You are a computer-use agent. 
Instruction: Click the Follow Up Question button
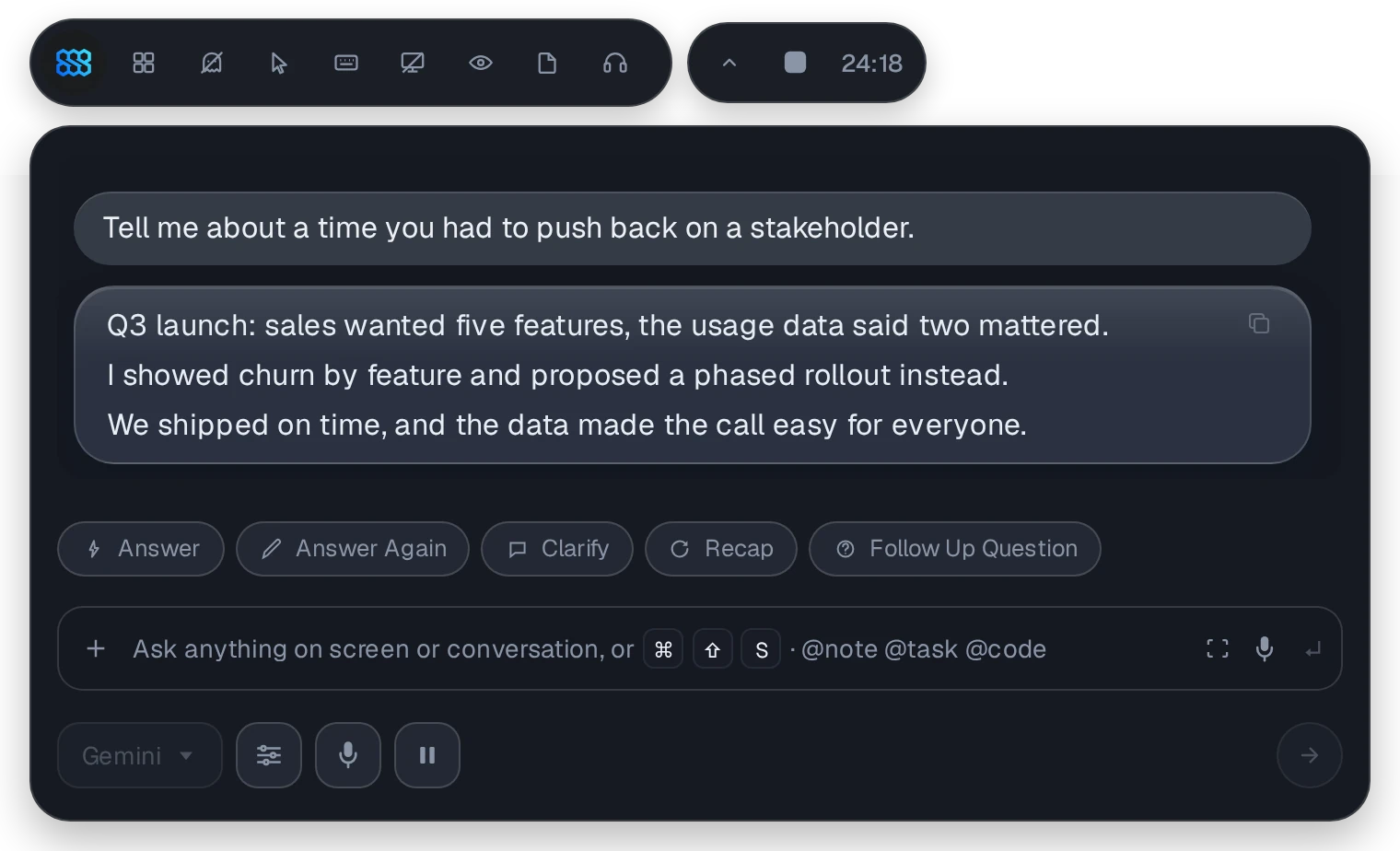pyautogui.click(x=955, y=549)
